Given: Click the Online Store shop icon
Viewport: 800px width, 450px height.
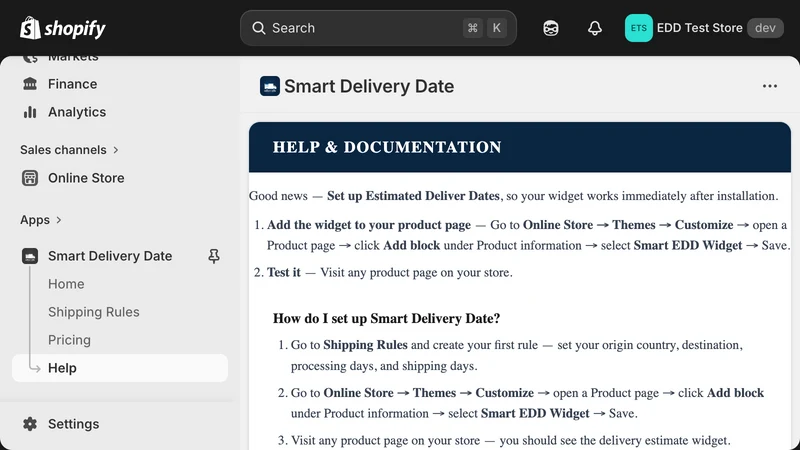Looking at the screenshot, I should tap(30, 178).
